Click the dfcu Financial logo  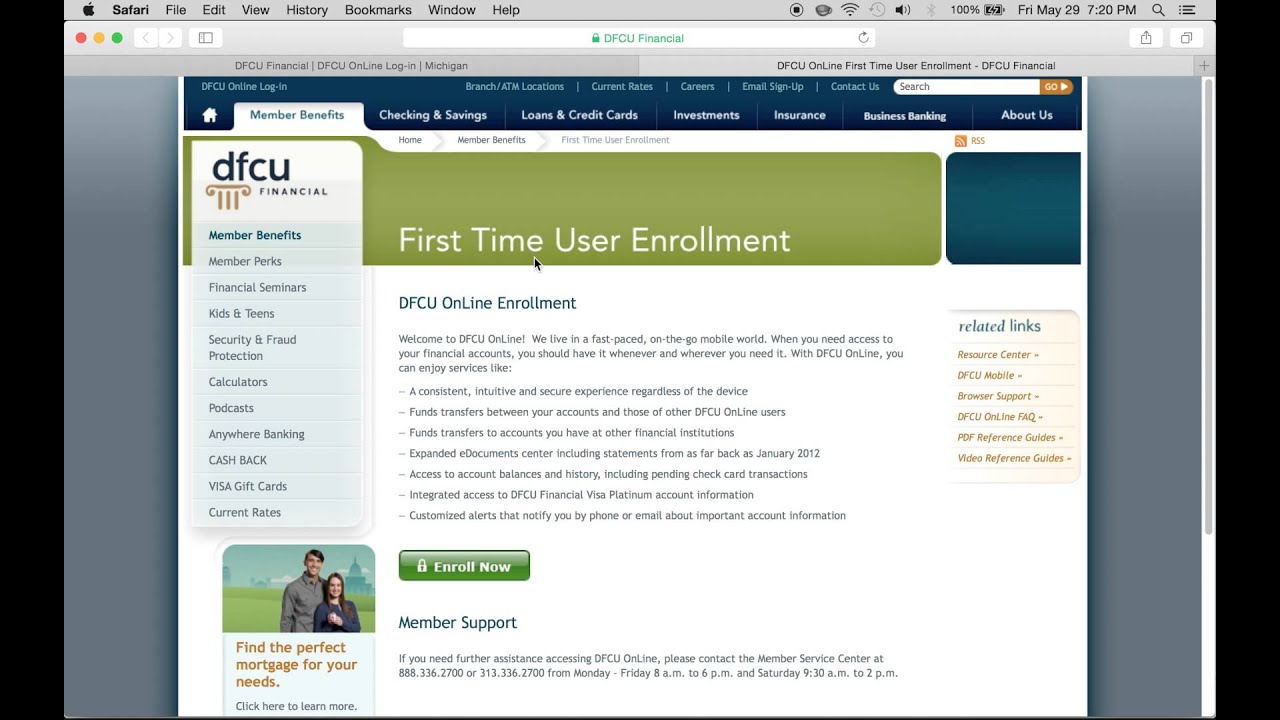pos(266,181)
